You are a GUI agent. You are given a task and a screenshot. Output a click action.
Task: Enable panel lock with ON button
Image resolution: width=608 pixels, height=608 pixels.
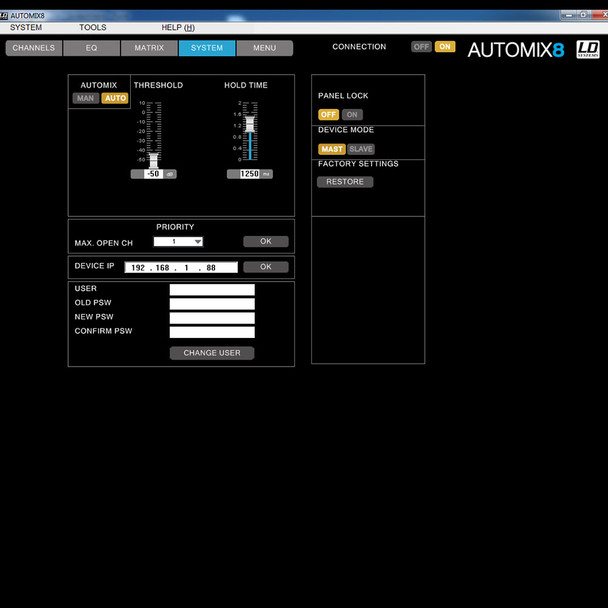tap(352, 115)
